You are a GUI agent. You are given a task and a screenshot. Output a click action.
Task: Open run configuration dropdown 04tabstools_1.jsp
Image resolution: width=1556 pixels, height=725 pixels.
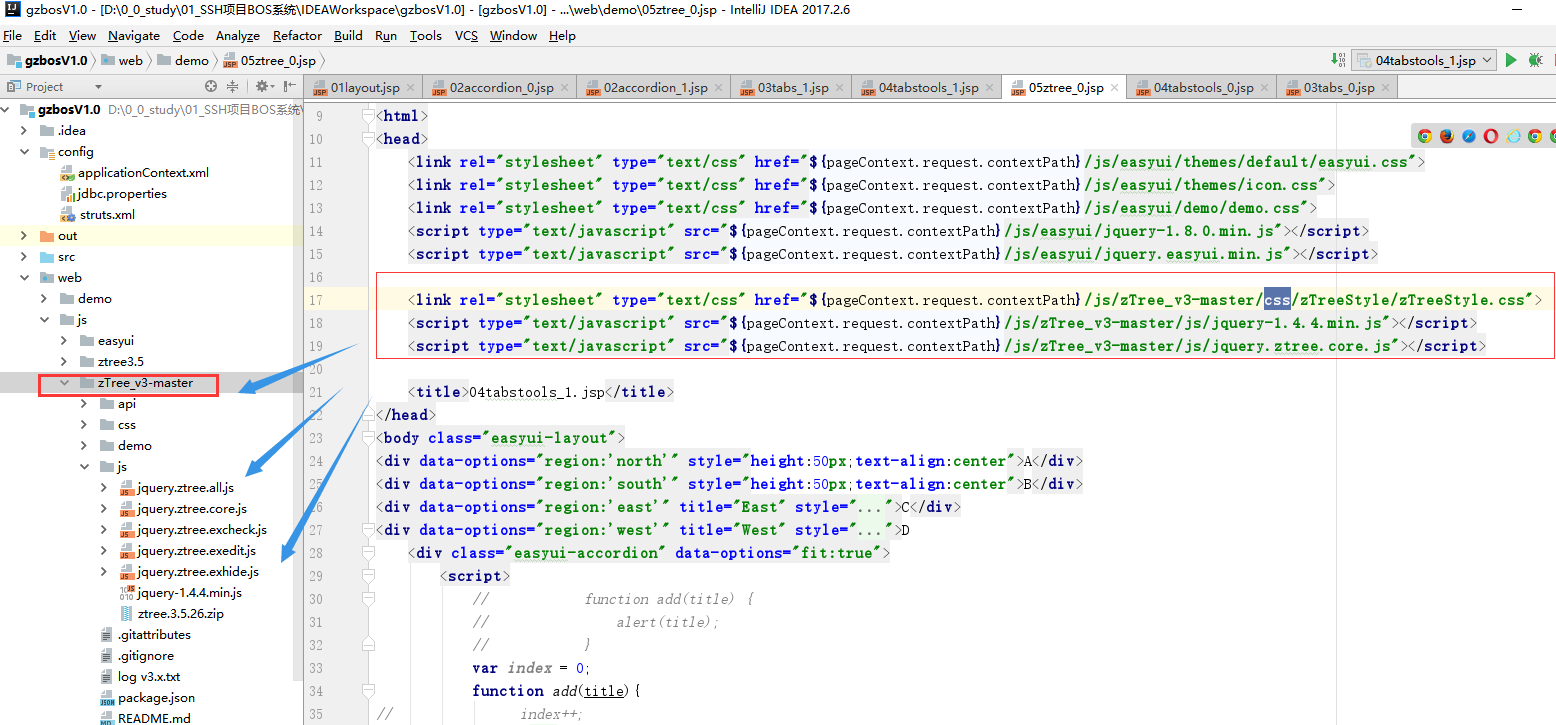1423,60
